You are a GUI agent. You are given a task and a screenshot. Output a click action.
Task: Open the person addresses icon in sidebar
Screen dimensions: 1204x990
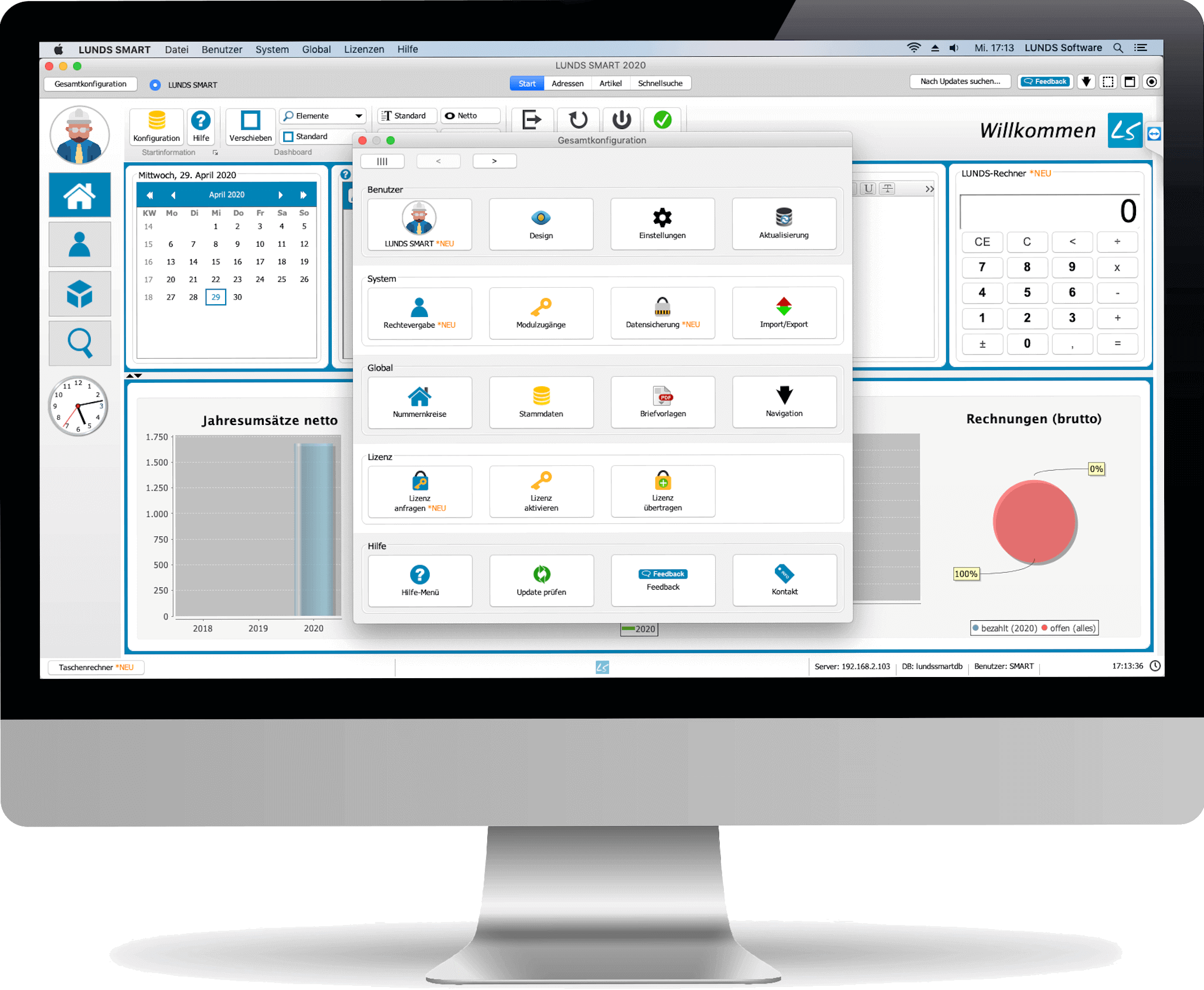tap(79, 244)
